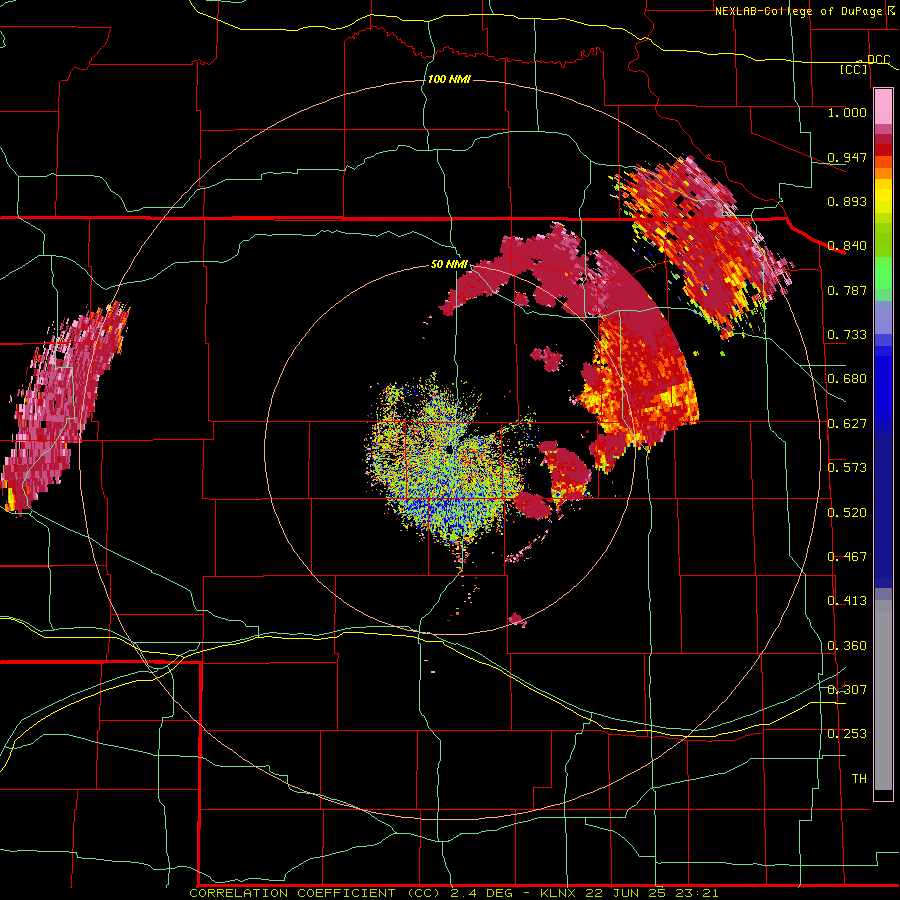Select the 0.787 scale value
This screenshot has width=900, height=900.
[847, 290]
